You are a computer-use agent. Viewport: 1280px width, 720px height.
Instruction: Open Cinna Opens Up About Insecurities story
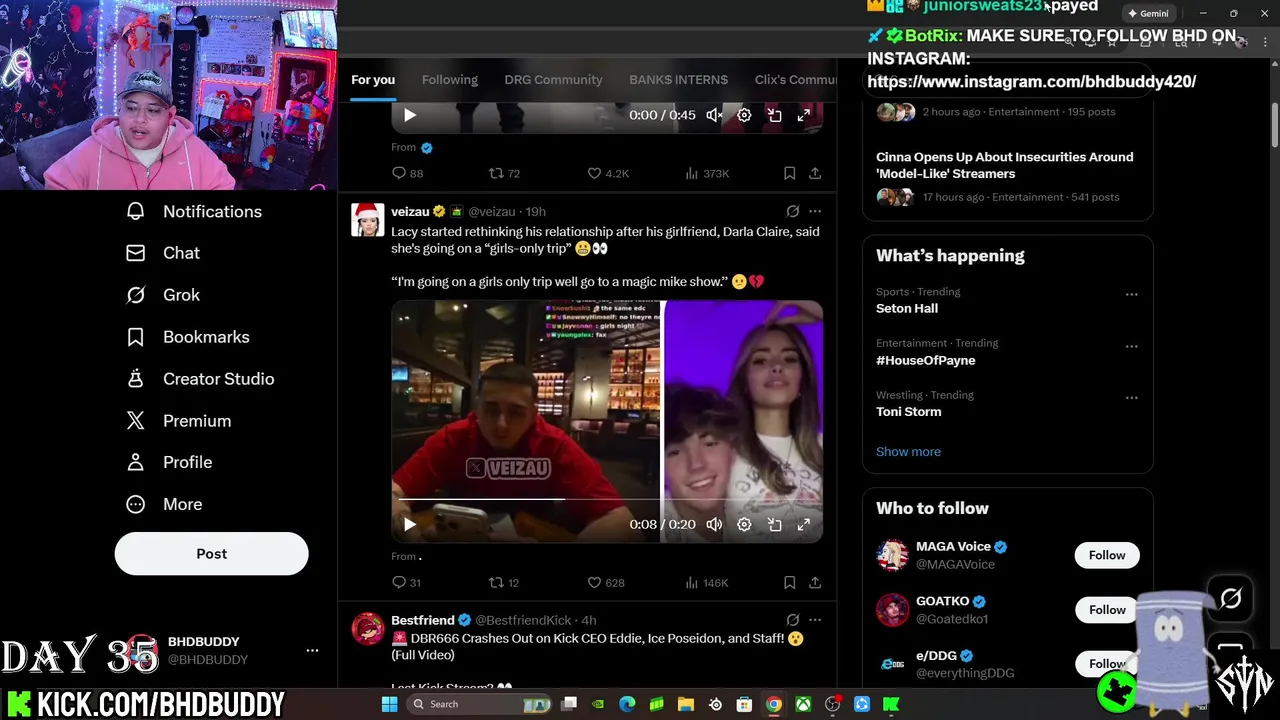1005,165
